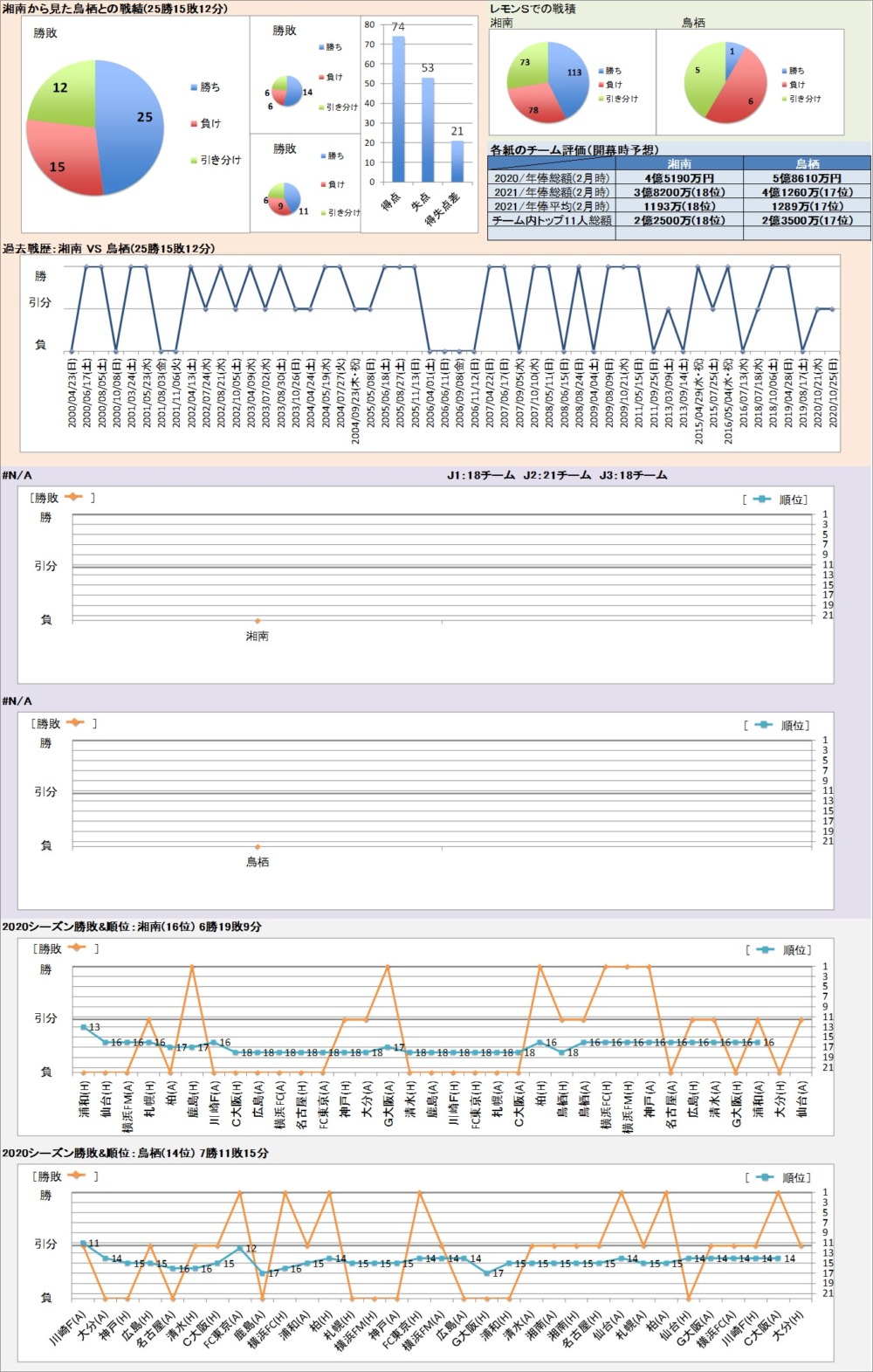This screenshot has width=873, height=1372.
Task: Click the rank 13 data point at 浦和(H)
Action: click(x=84, y=1027)
